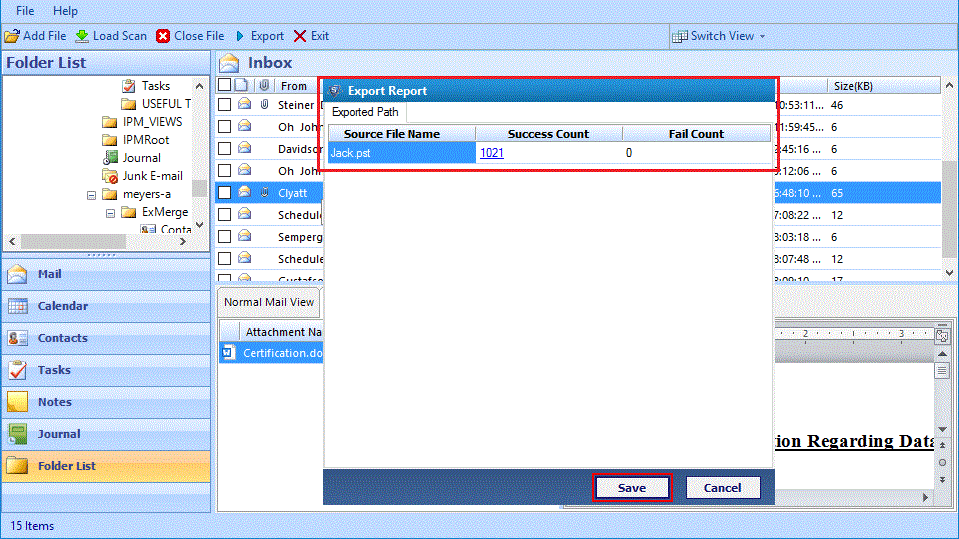Open the Contacts navigation pane
This screenshot has width=959, height=539.
(x=62, y=338)
